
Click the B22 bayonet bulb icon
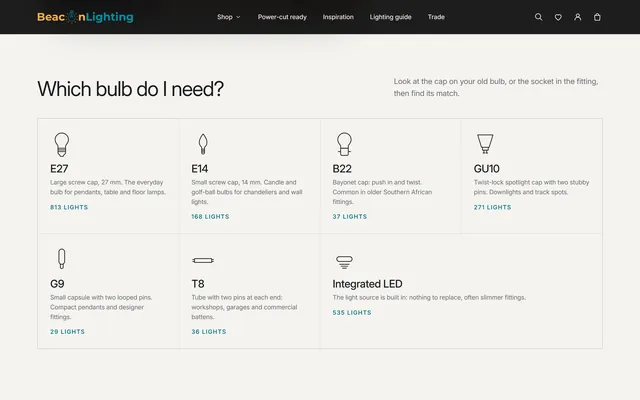[x=344, y=144]
